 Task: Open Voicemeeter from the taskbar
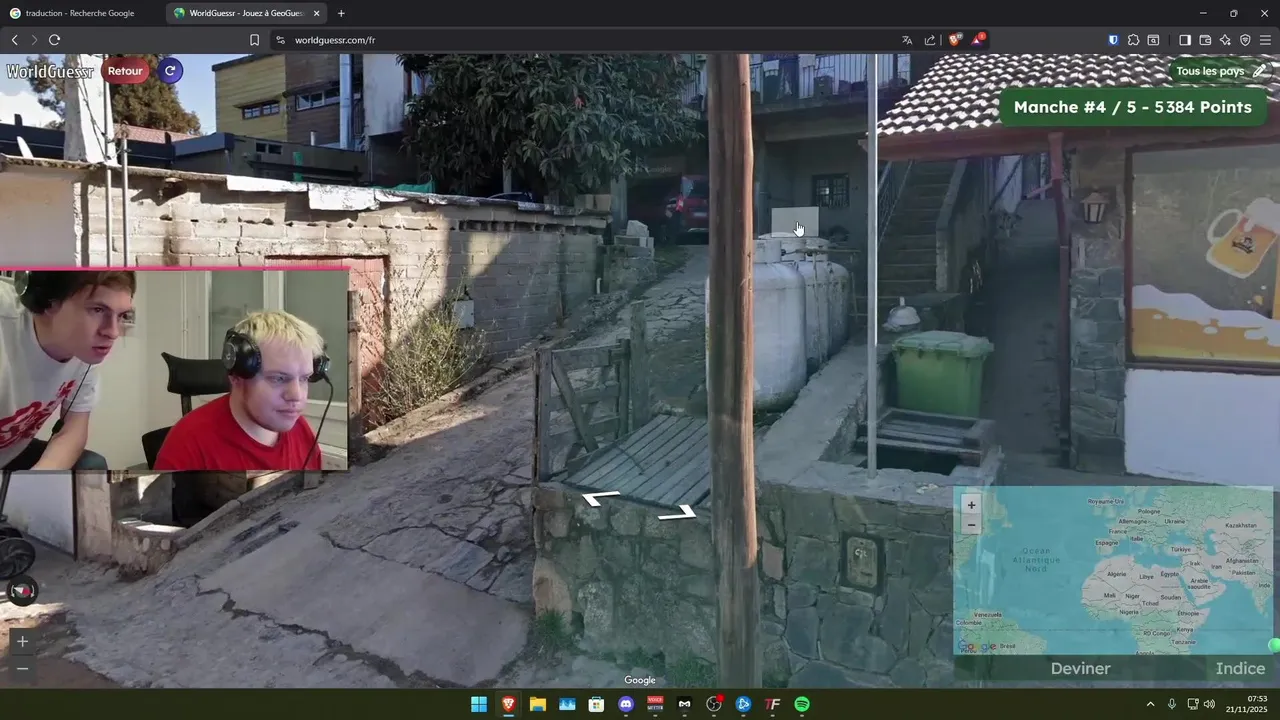656,704
